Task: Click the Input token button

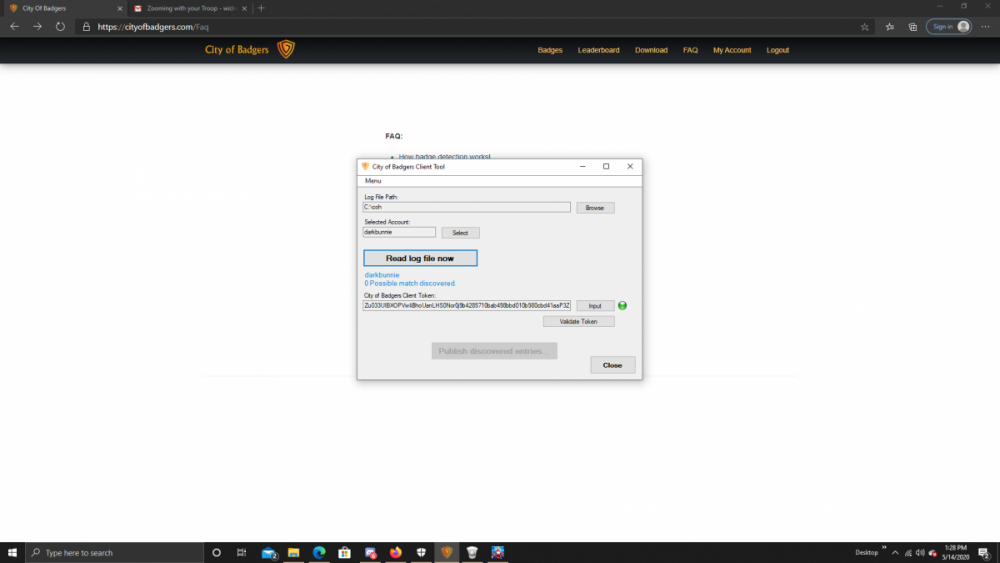Action: [x=595, y=306]
